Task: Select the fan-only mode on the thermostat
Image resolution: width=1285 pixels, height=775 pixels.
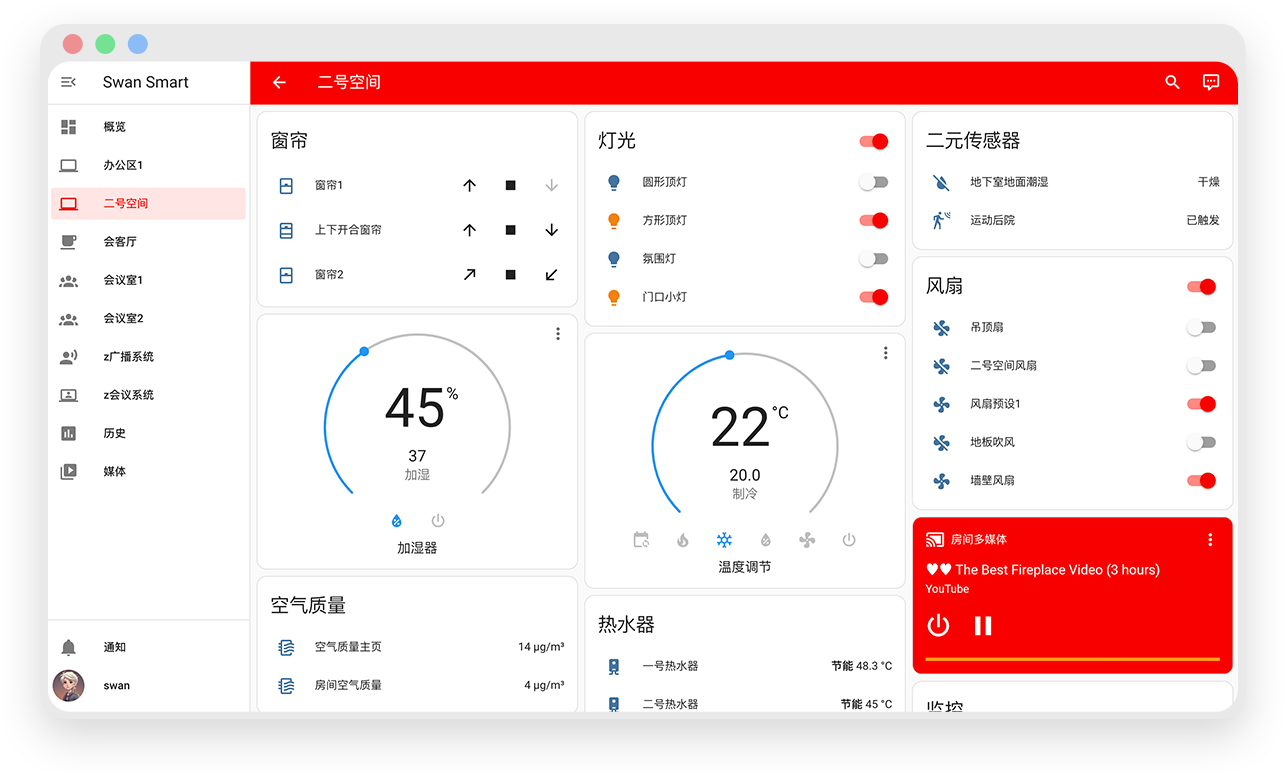Action: point(807,540)
